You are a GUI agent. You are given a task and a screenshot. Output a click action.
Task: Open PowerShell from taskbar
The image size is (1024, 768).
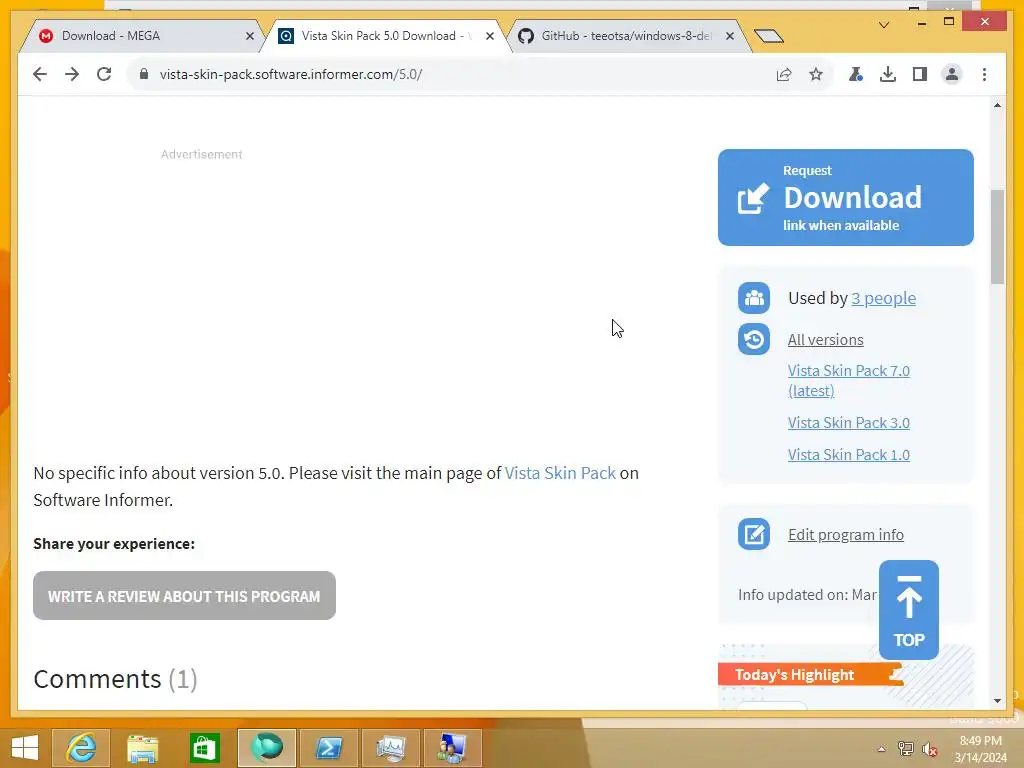[328, 748]
